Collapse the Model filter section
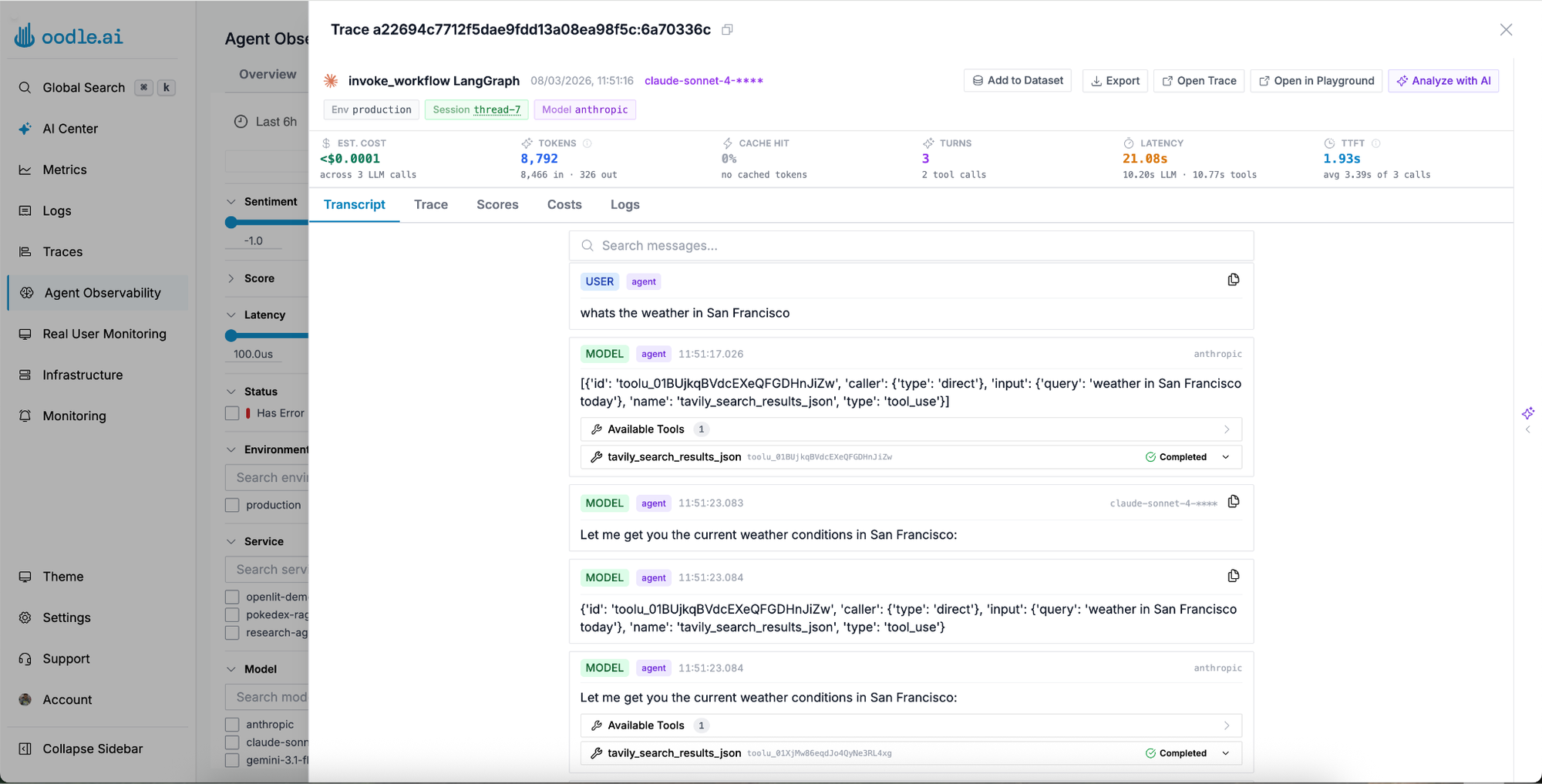Image resolution: width=1542 pixels, height=784 pixels. [231, 669]
